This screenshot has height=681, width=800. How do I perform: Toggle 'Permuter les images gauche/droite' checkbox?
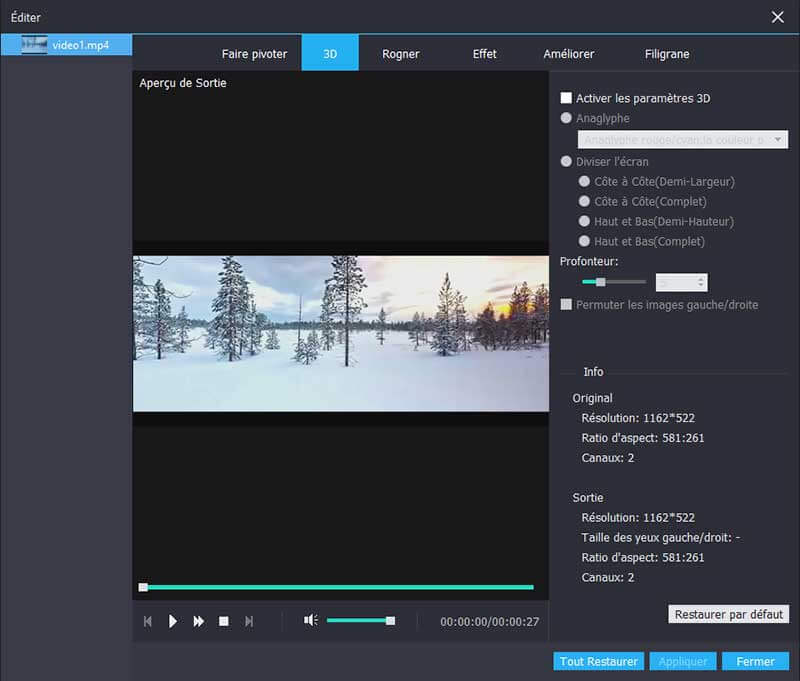pyautogui.click(x=567, y=304)
